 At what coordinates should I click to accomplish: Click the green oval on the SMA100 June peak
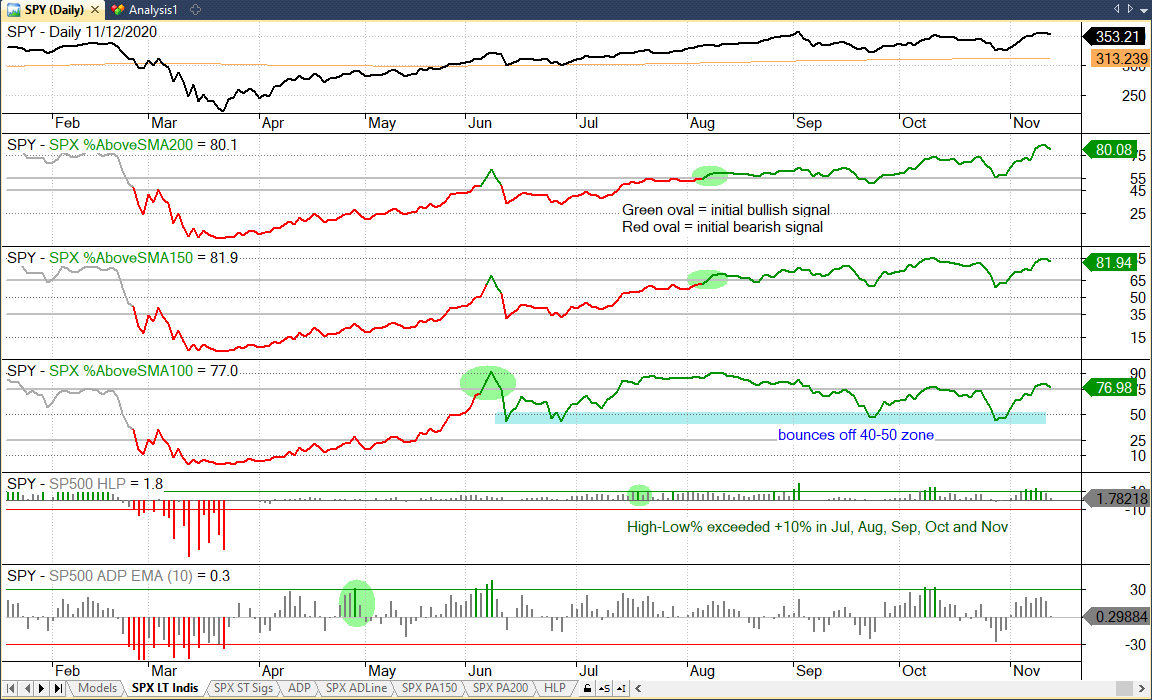pyautogui.click(x=488, y=383)
